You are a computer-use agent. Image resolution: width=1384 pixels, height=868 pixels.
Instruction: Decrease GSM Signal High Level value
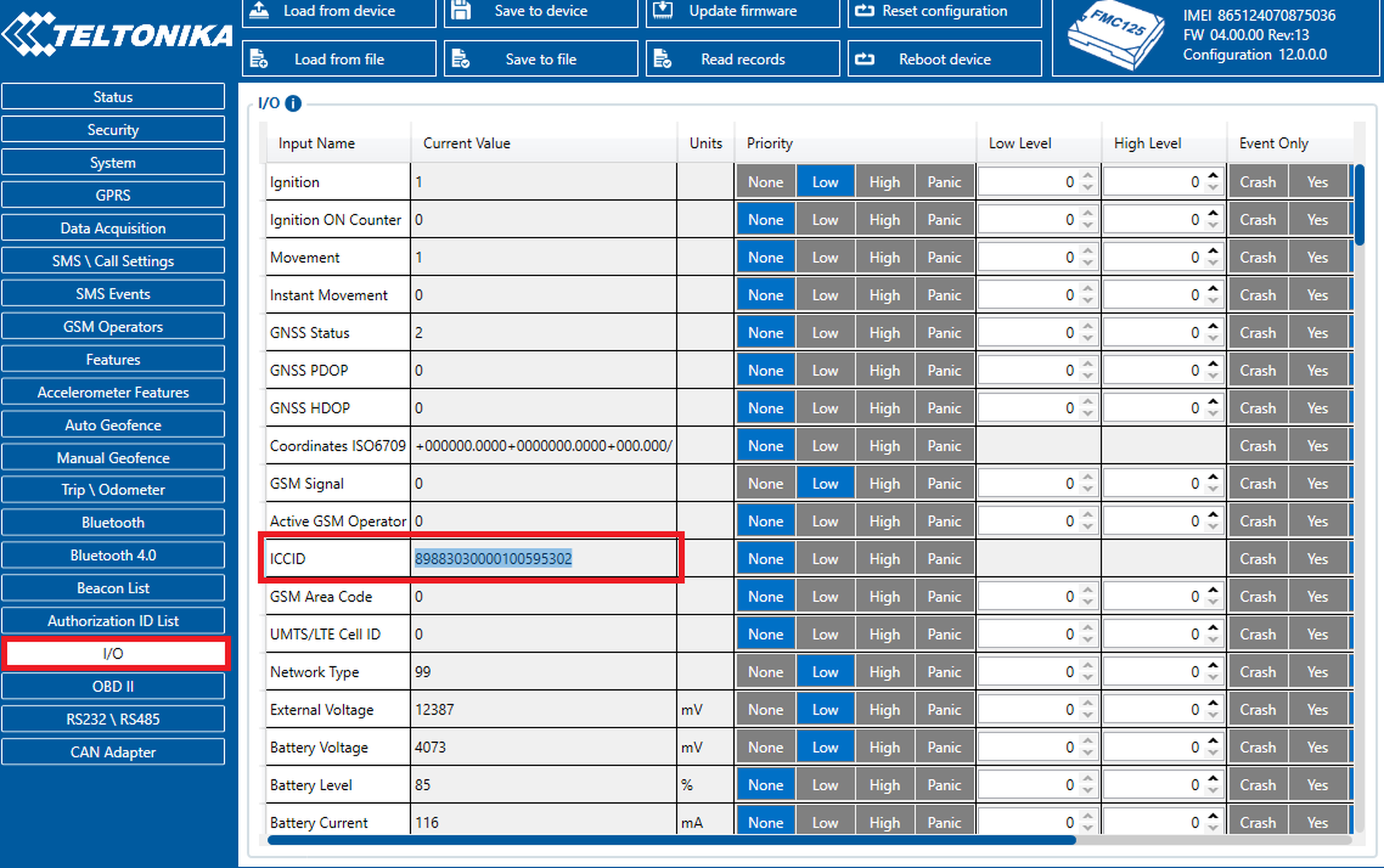pyautogui.click(x=1213, y=489)
